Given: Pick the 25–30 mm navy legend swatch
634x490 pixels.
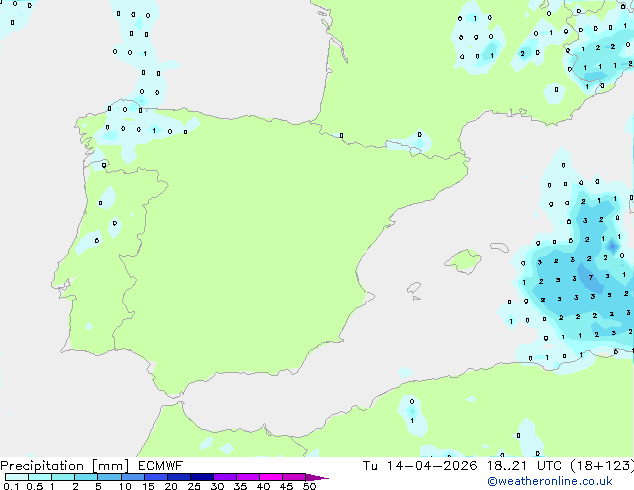Looking at the screenshot, I should click(202, 477).
